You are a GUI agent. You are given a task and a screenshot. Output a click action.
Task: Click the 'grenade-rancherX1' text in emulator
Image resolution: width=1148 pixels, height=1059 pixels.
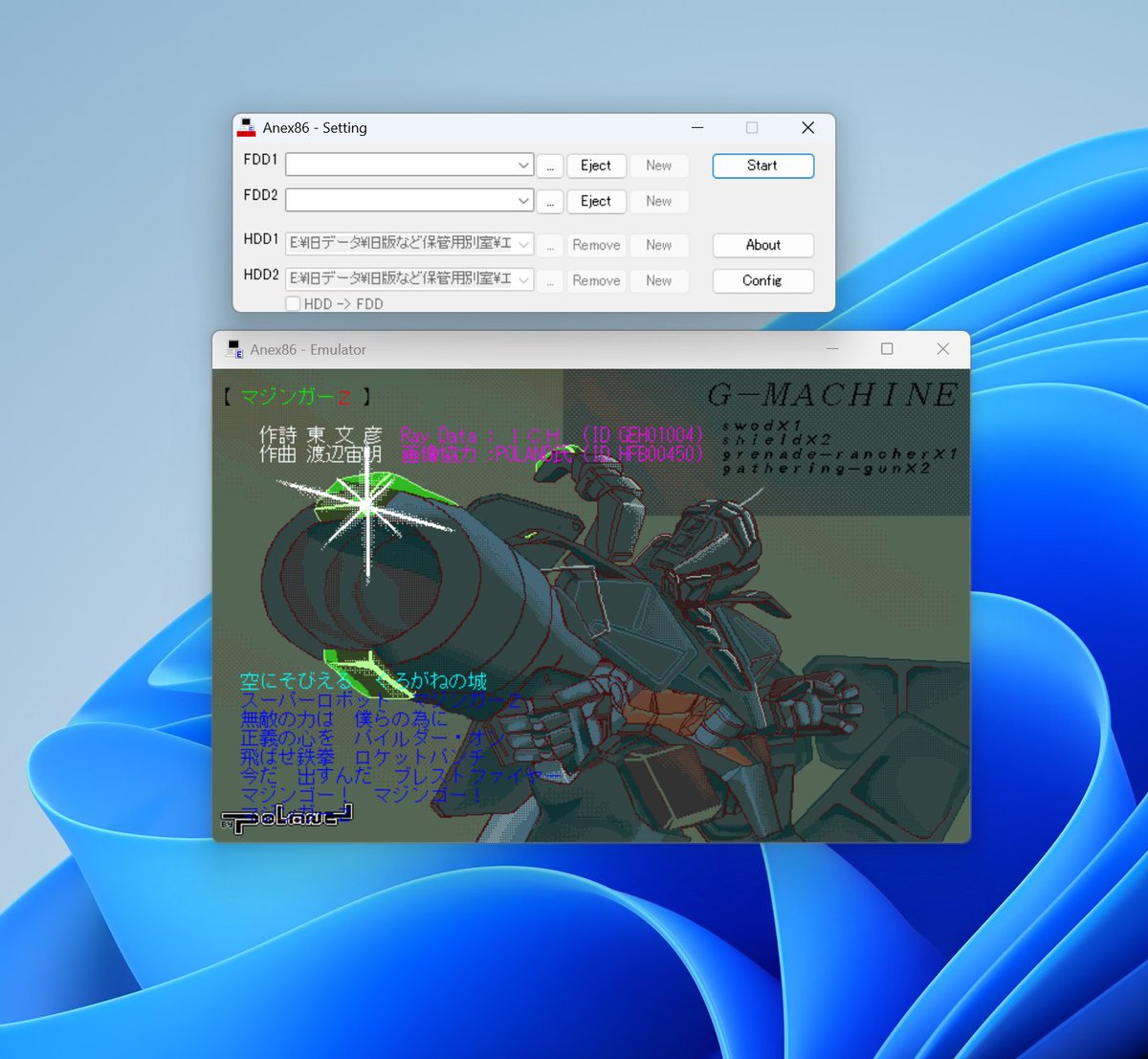click(839, 454)
